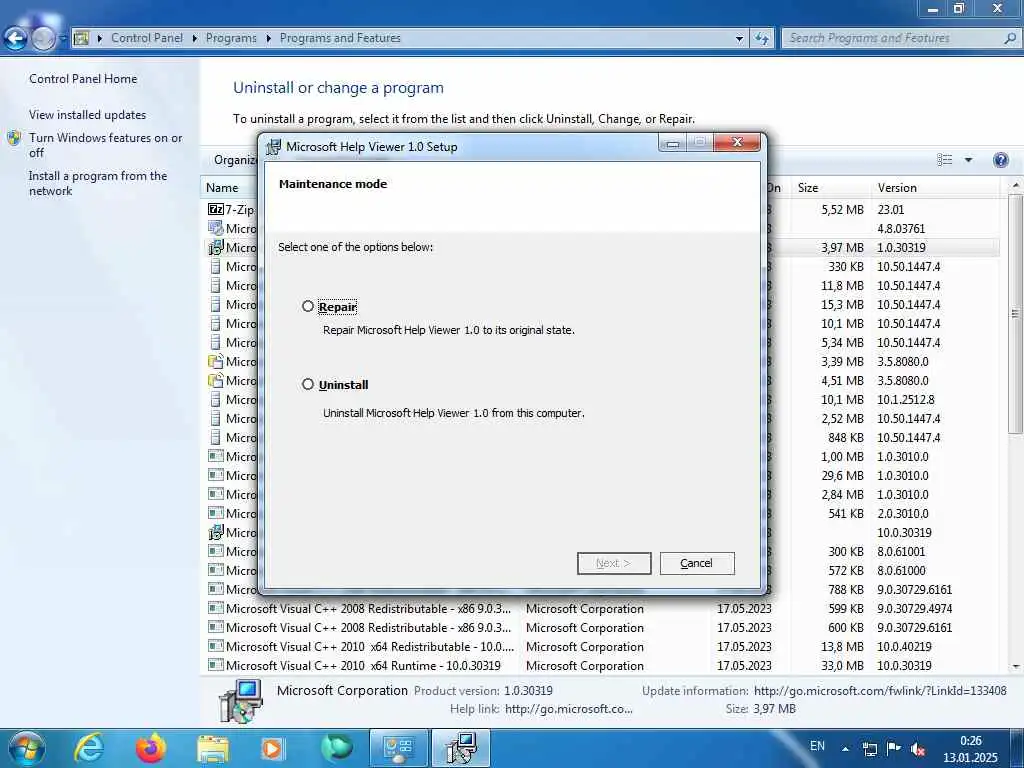Click the Action Center flag icon
Viewport: 1024px width, 768px height.
click(894, 748)
